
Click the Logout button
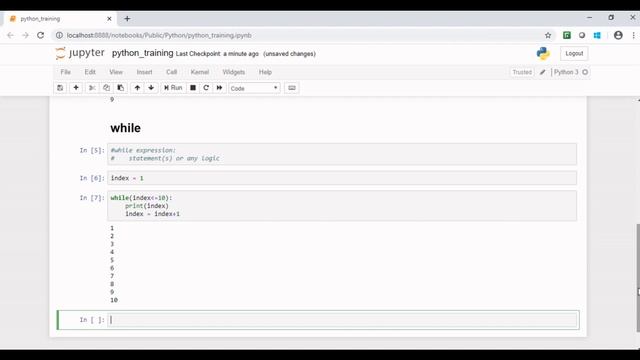click(x=574, y=53)
